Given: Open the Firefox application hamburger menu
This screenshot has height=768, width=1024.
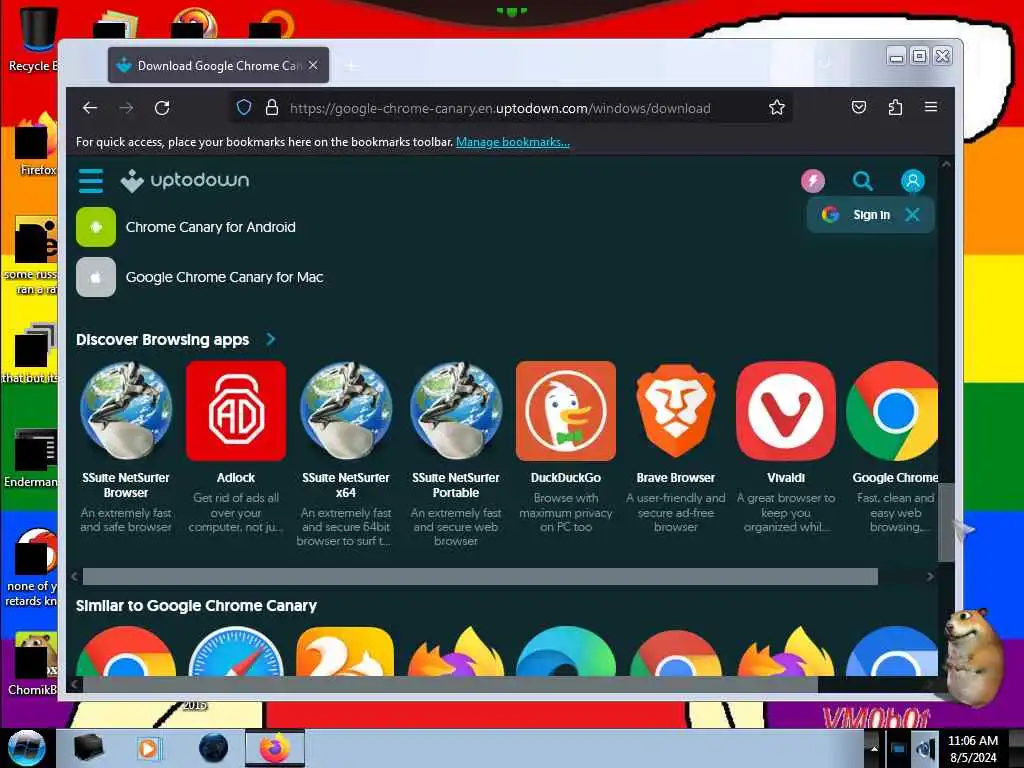Looking at the screenshot, I should (931, 107).
